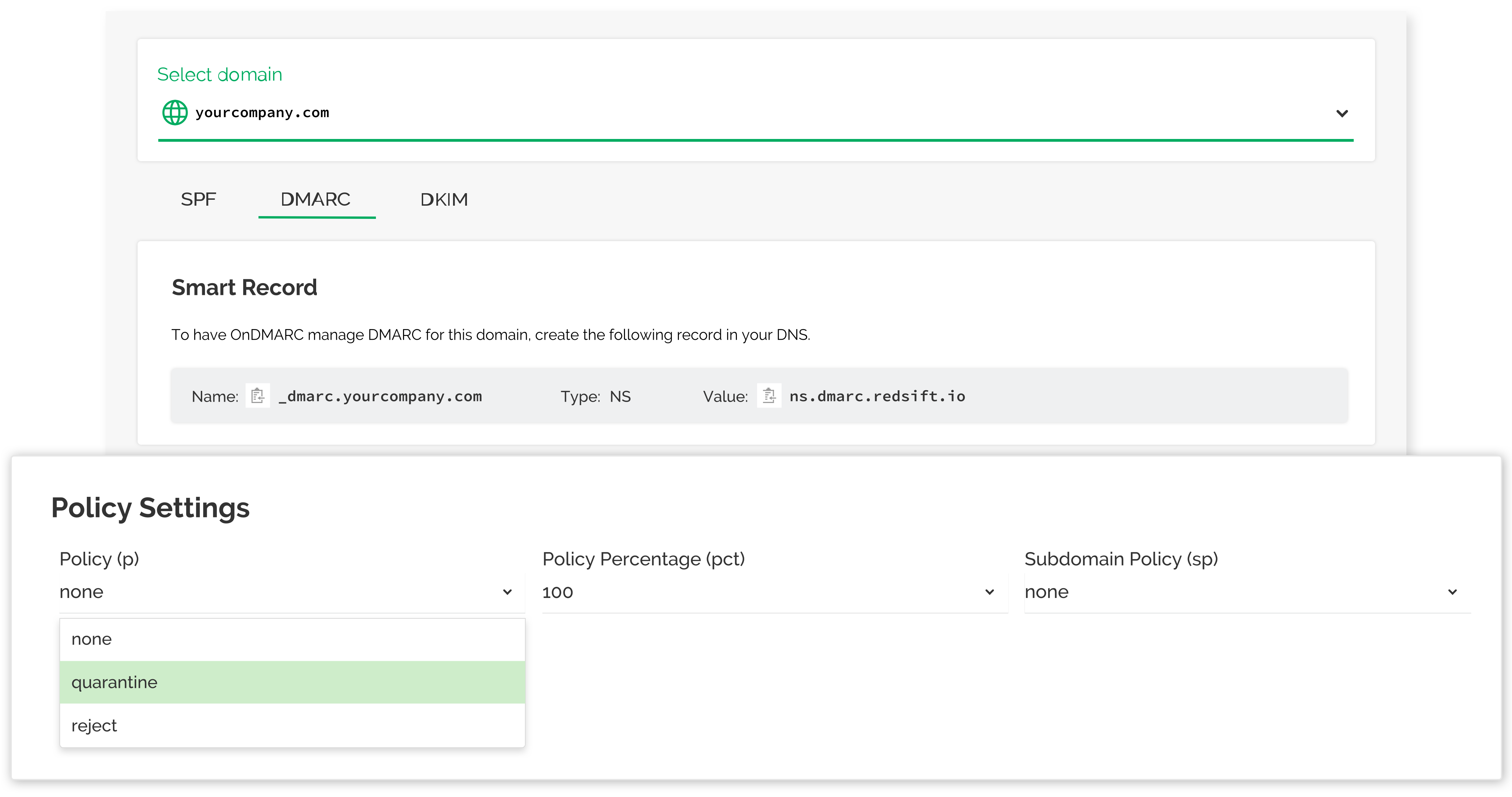
Task: Expand the Select domain dropdown chevron
Action: [1342, 113]
